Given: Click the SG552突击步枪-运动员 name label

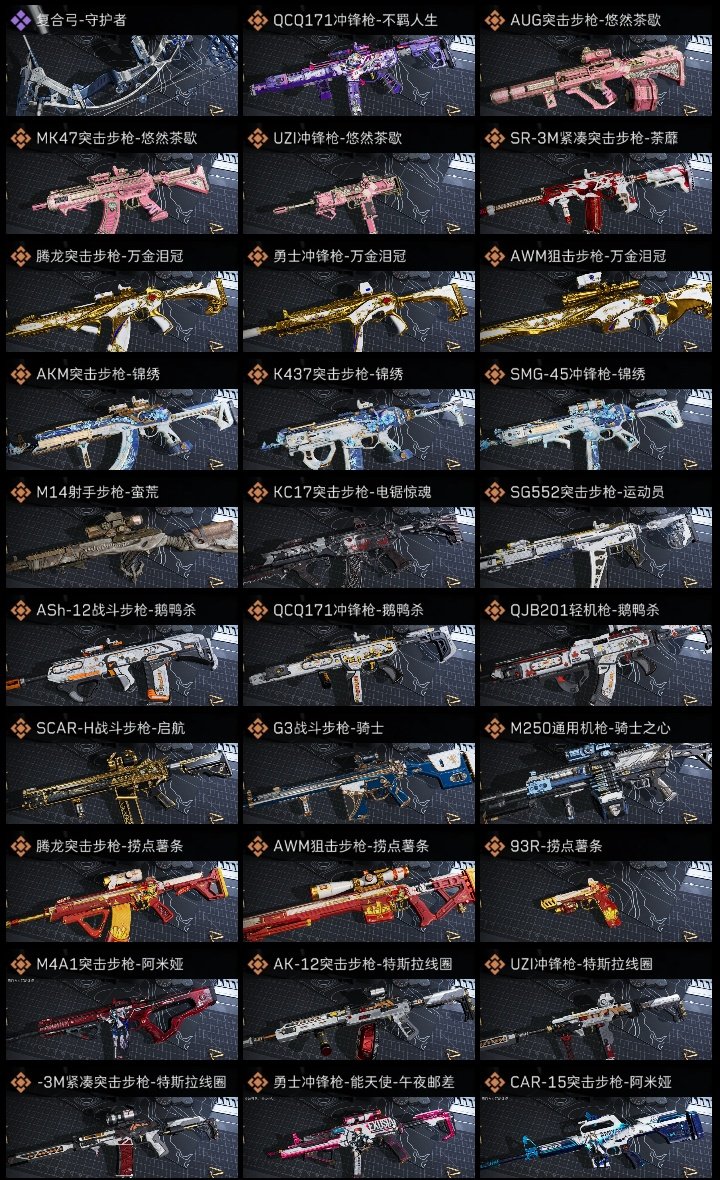Looking at the screenshot, I should point(587,492).
